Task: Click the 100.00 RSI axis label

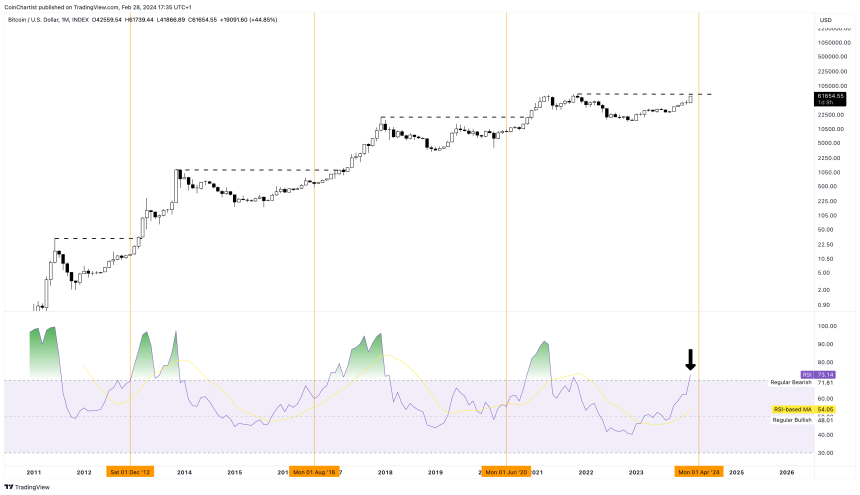Action: coord(828,326)
